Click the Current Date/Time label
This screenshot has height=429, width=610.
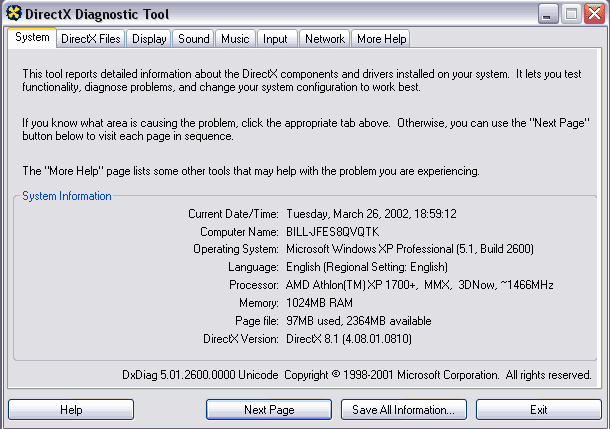[x=233, y=214]
